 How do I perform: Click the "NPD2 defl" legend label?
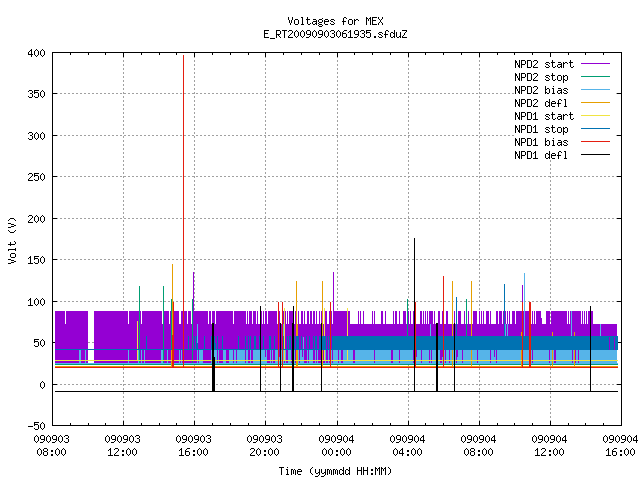click(x=541, y=103)
